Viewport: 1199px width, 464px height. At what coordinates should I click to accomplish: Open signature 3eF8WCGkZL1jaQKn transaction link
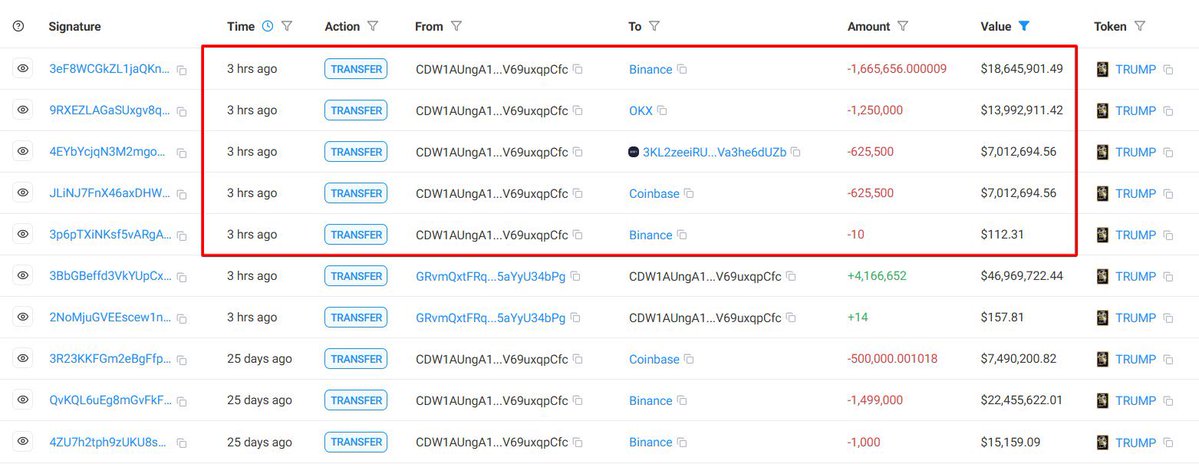click(110, 69)
